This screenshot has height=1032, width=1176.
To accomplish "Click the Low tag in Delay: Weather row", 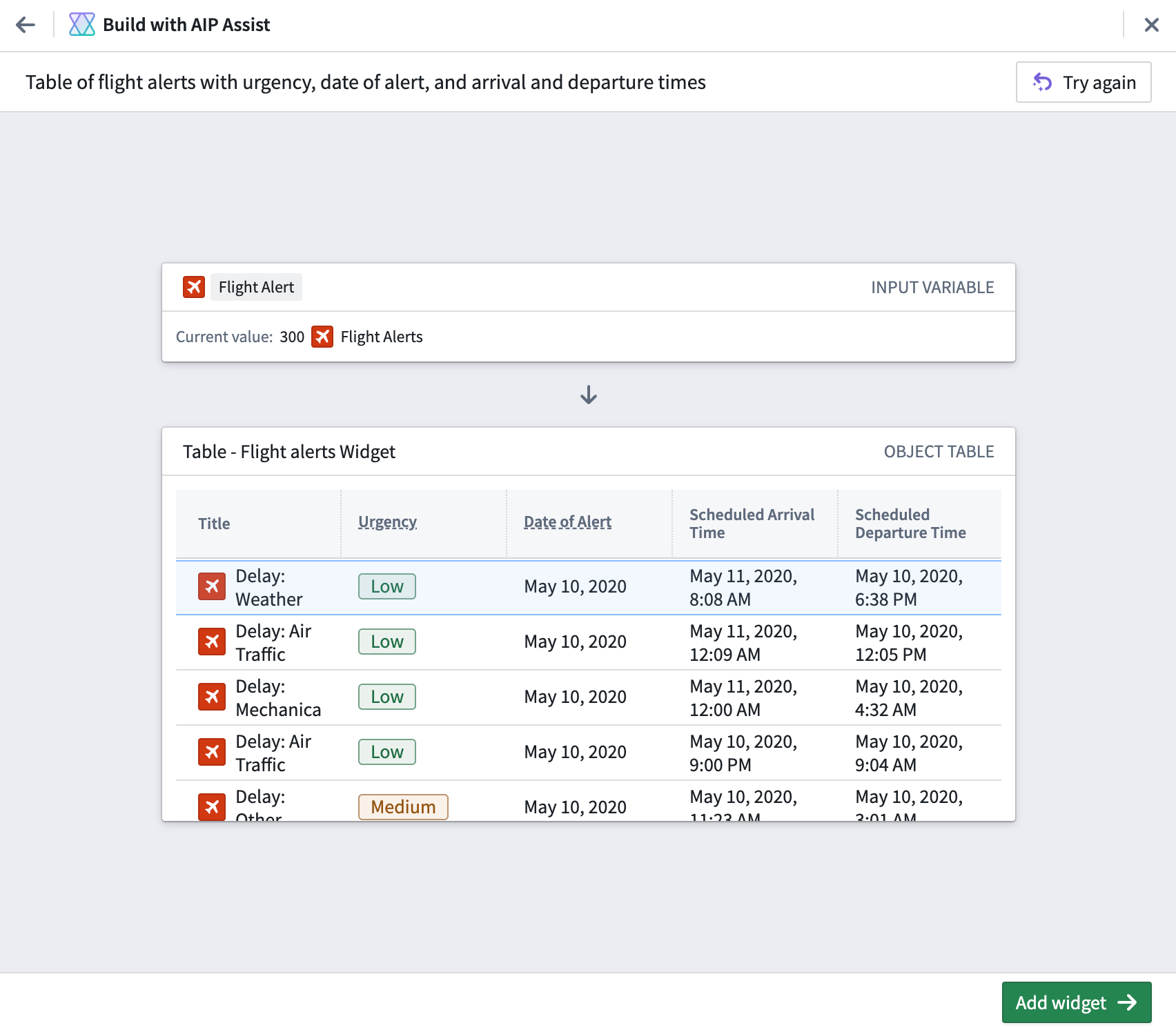I will [387, 586].
